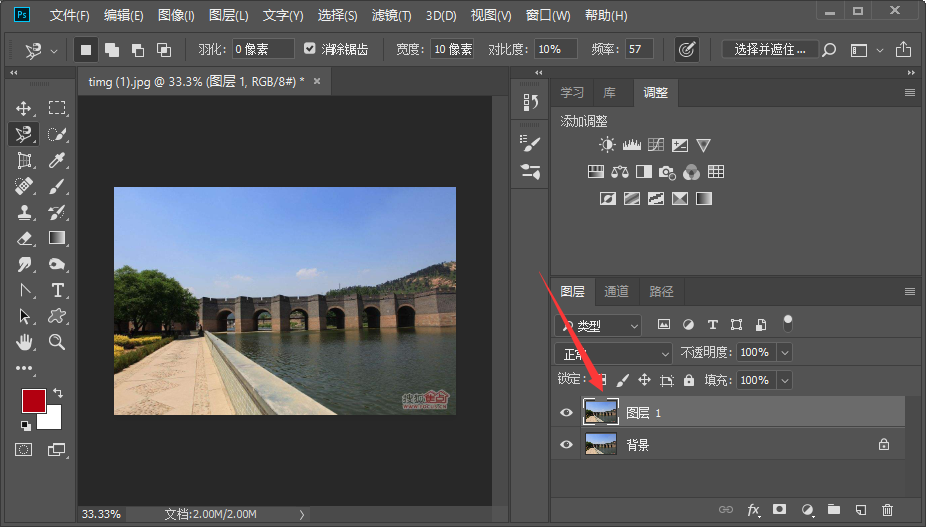Select the Path Selection tool

[24, 316]
